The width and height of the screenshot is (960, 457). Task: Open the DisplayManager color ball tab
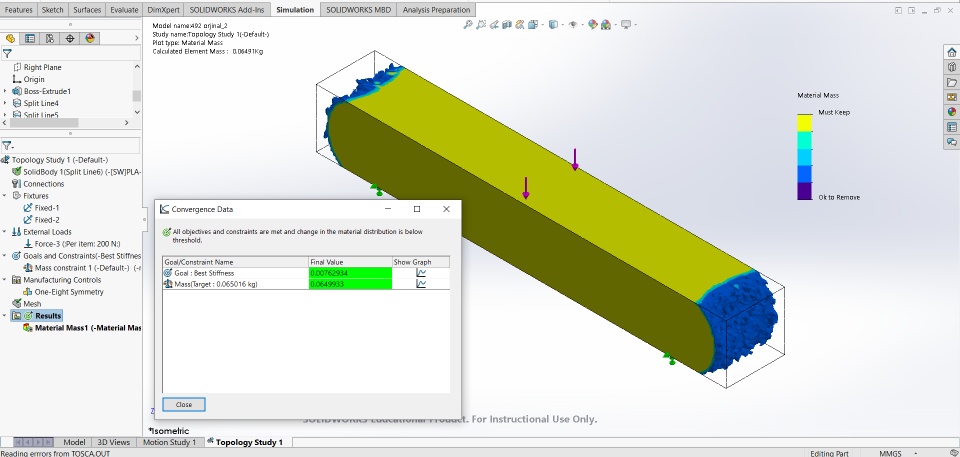coord(90,38)
